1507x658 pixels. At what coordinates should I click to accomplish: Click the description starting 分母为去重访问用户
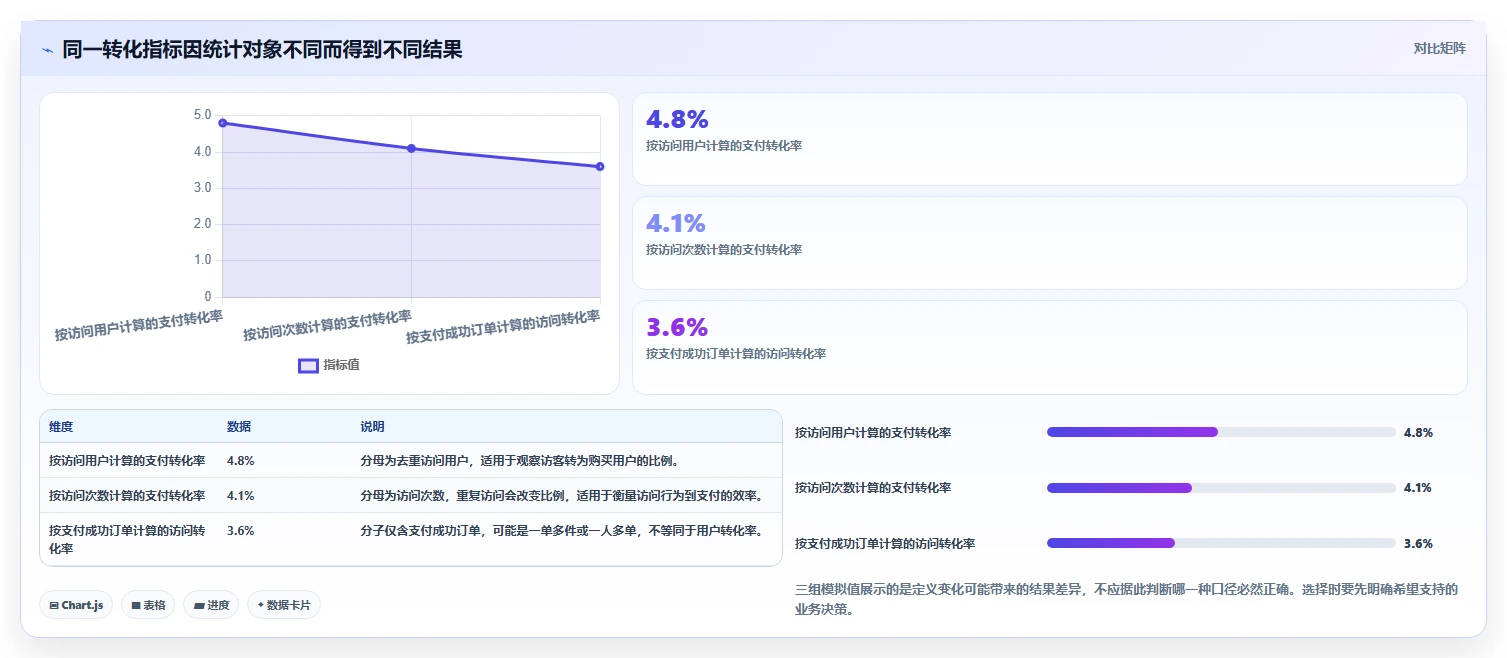pyautogui.click(x=520, y=461)
